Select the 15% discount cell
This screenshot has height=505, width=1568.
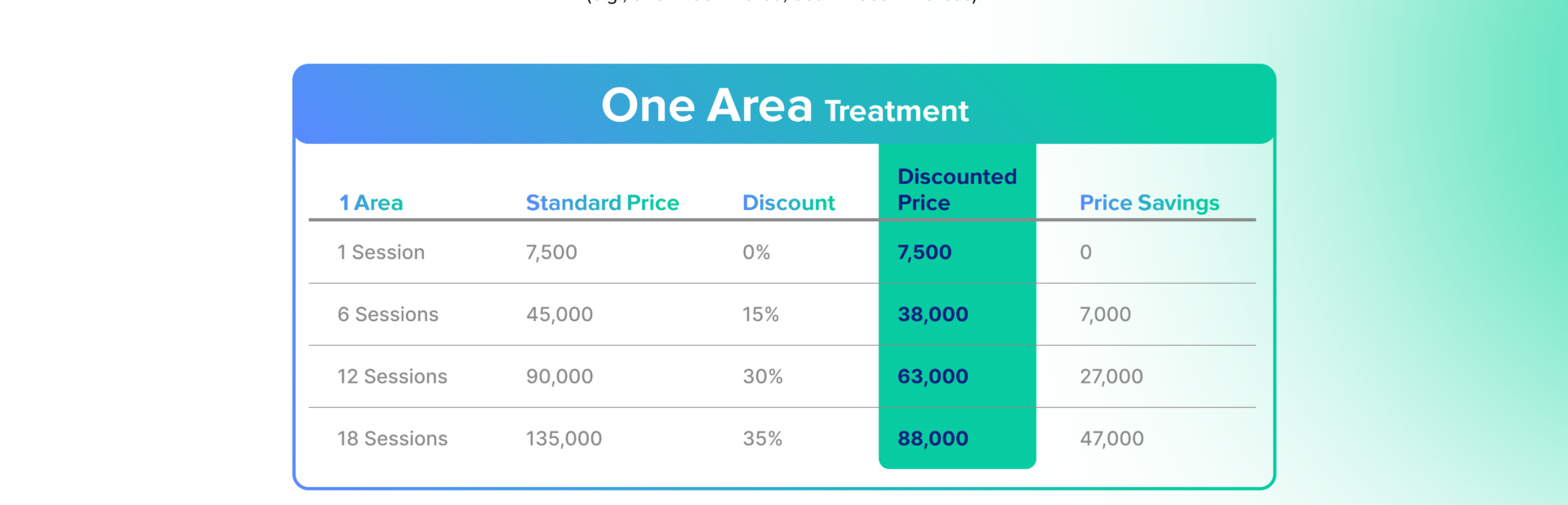pyautogui.click(x=760, y=315)
